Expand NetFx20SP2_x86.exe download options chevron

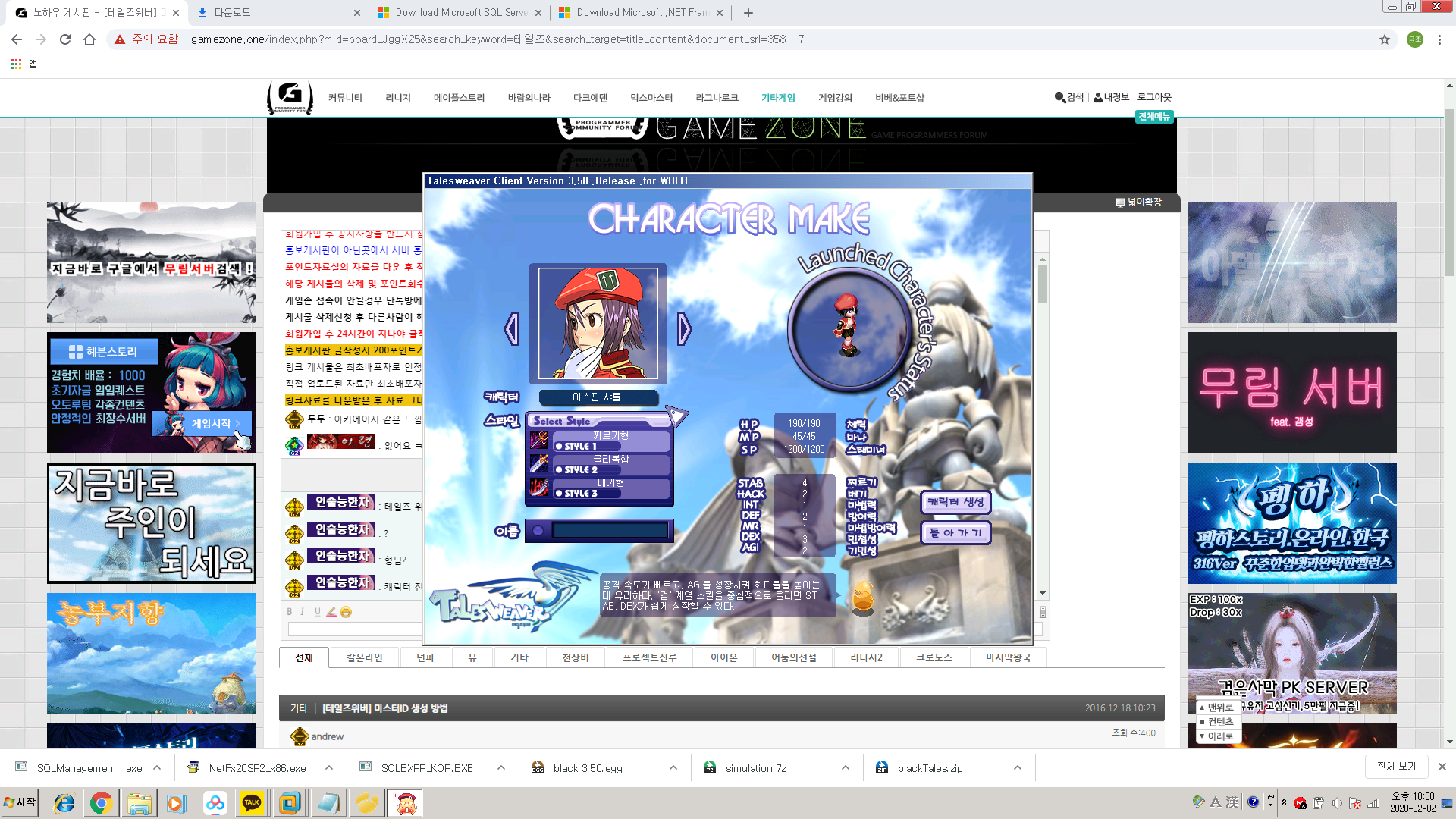tap(329, 767)
